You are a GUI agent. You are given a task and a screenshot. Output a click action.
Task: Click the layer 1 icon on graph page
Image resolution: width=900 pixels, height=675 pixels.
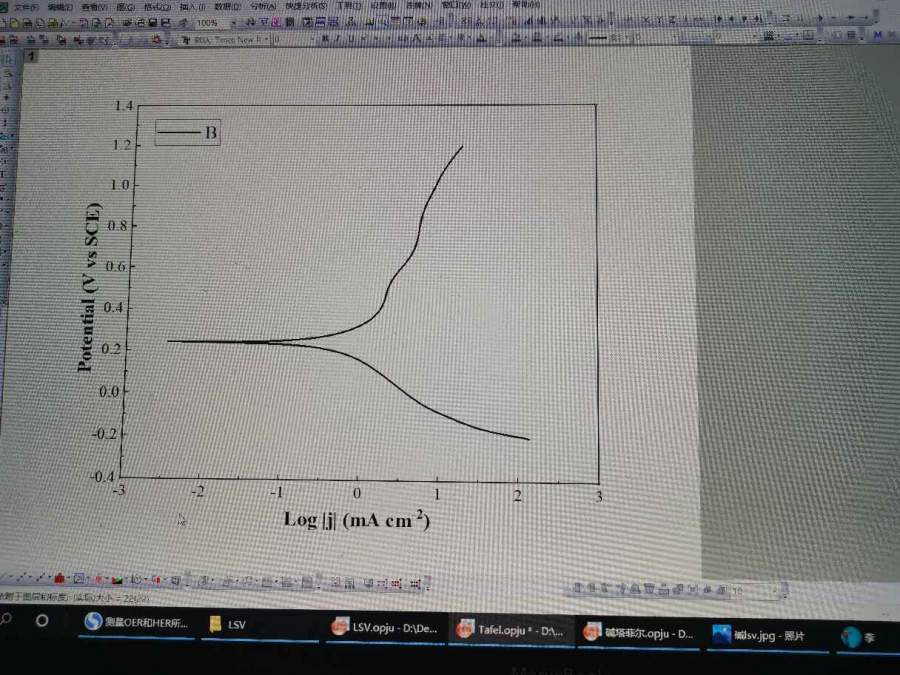pyautogui.click(x=31, y=57)
